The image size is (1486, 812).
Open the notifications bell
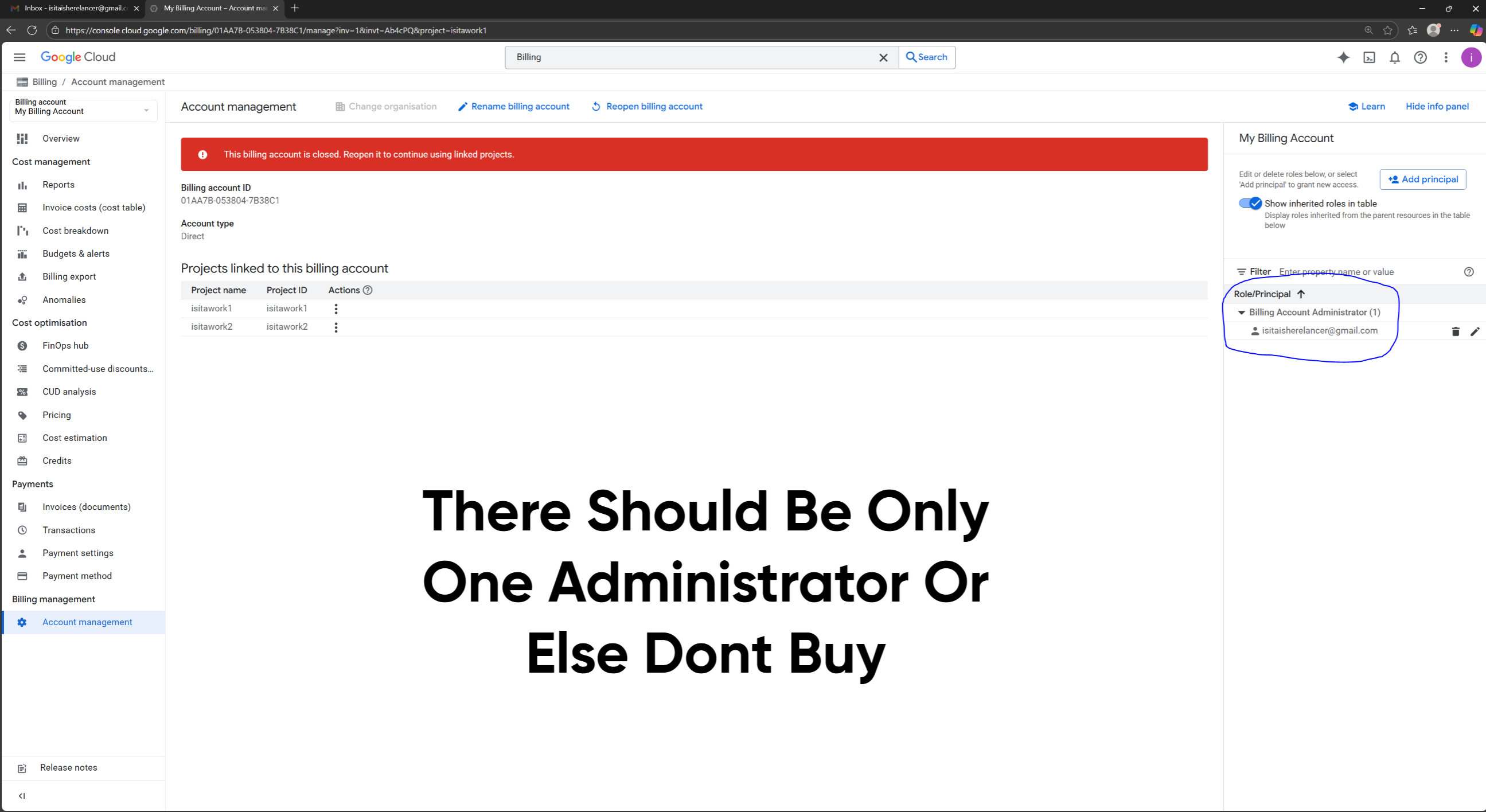click(x=1394, y=57)
